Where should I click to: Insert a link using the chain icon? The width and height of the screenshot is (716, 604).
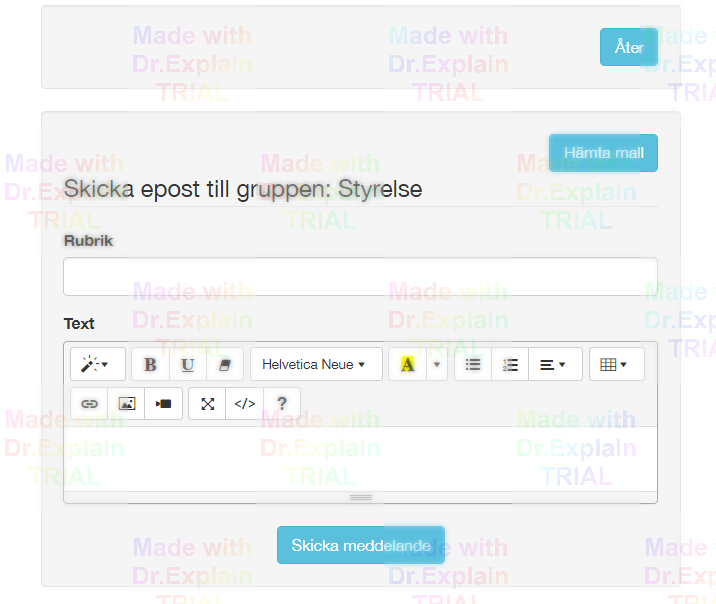click(89, 404)
